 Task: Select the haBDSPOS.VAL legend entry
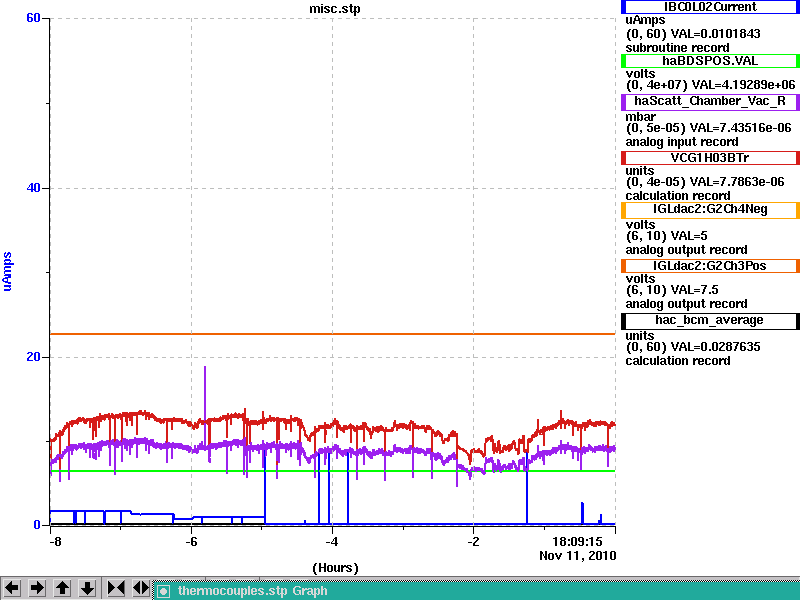(710, 61)
